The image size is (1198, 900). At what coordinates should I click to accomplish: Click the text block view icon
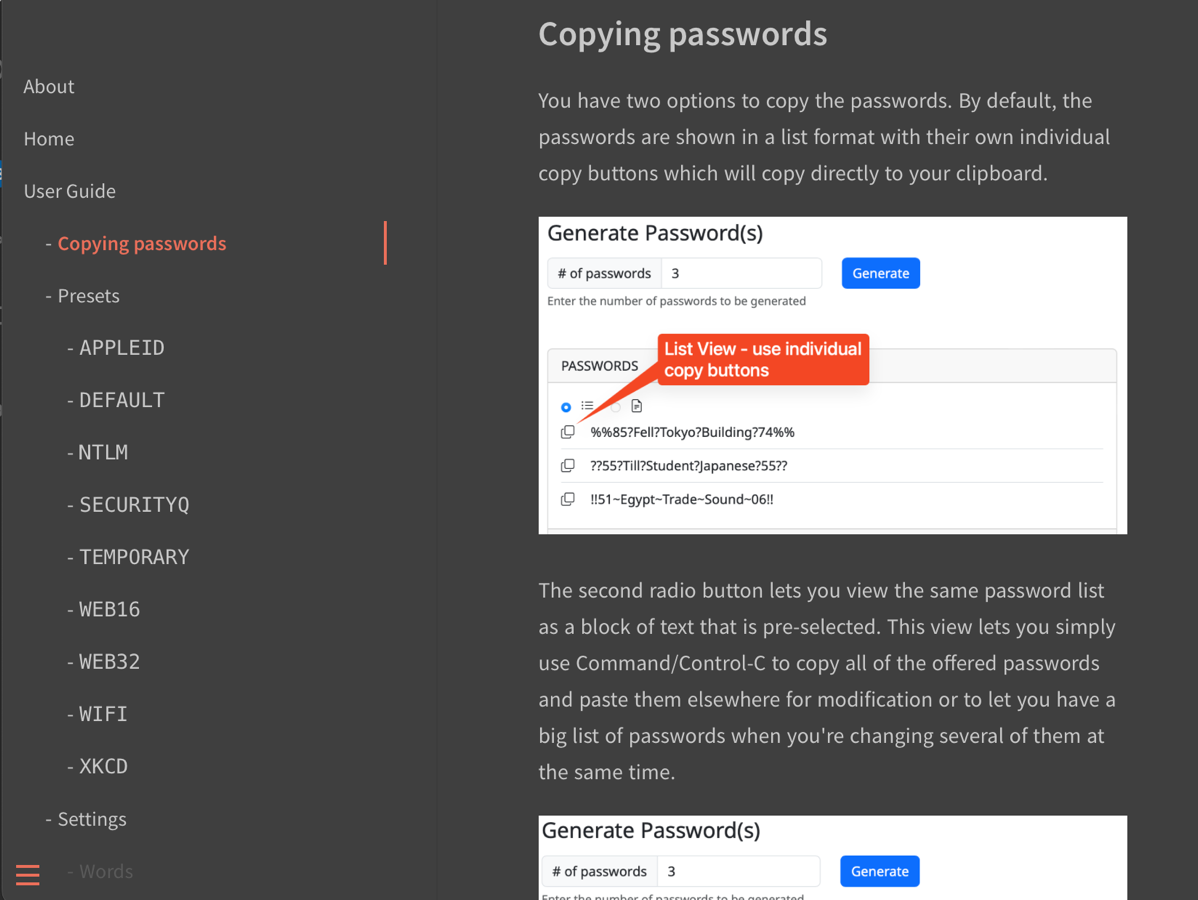[637, 406]
